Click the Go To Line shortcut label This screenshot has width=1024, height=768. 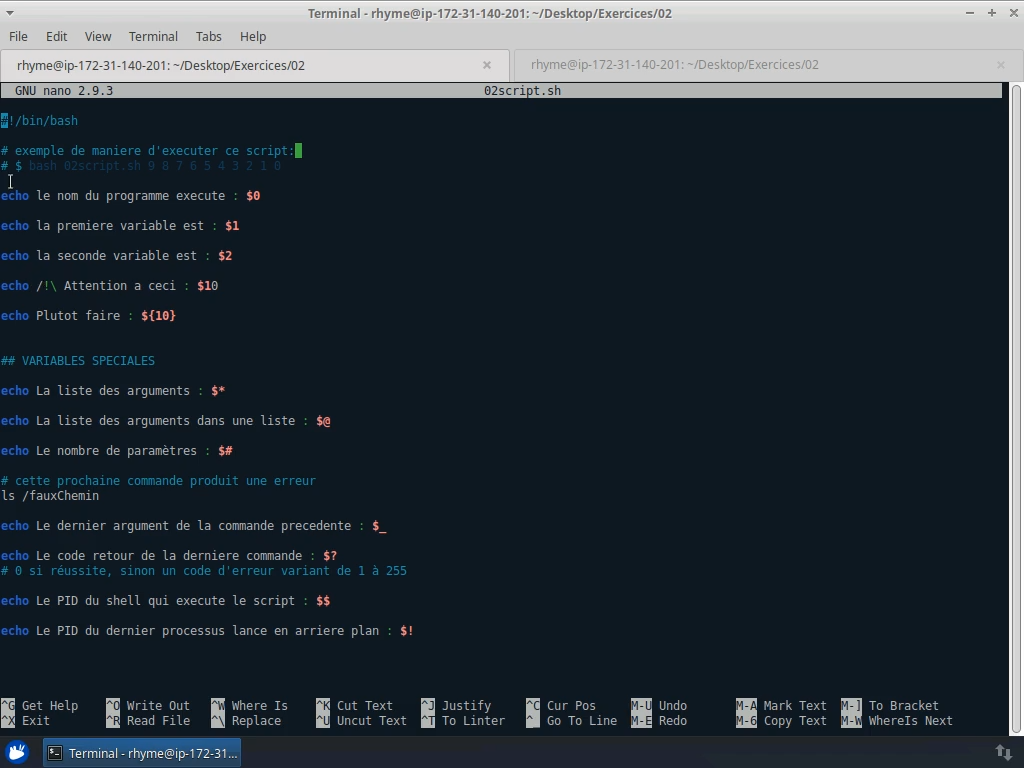(582, 720)
